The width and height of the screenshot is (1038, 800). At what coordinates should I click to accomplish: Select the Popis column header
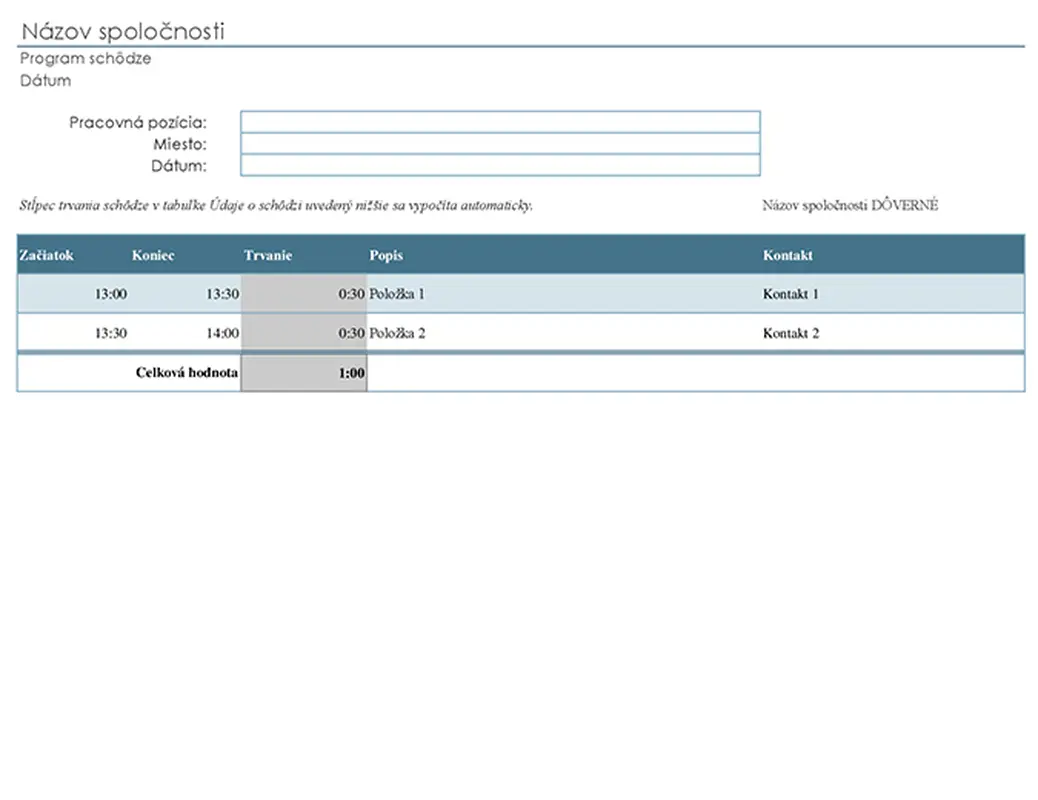(386, 255)
